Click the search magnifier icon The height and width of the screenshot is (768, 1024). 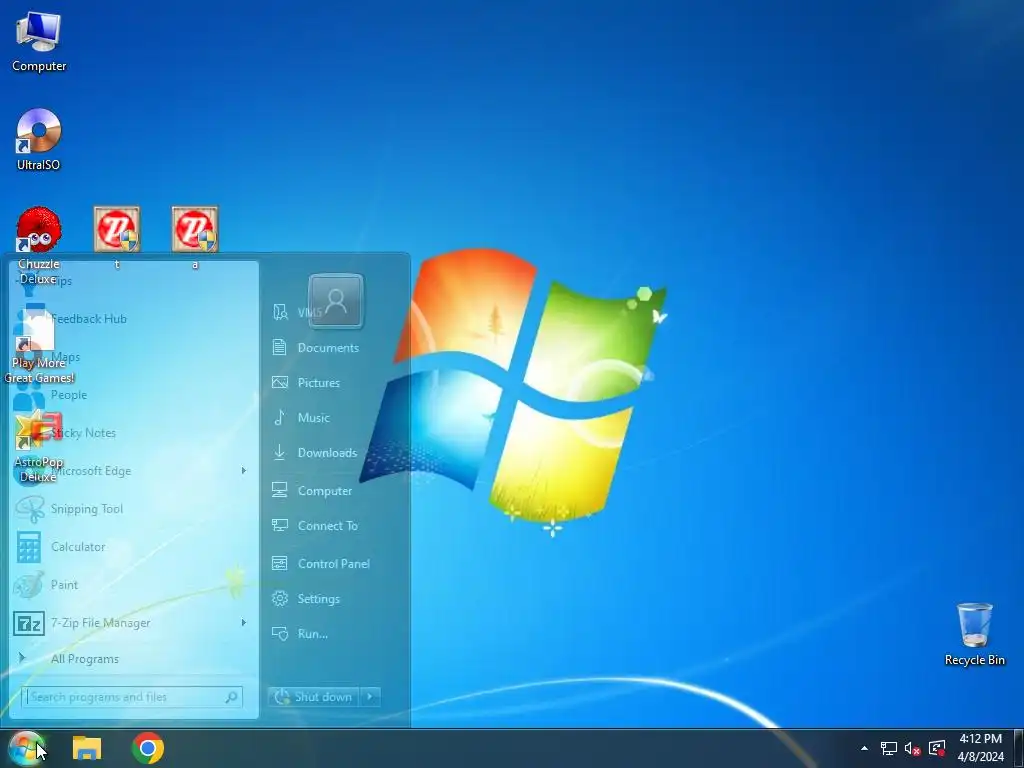tap(231, 697)
